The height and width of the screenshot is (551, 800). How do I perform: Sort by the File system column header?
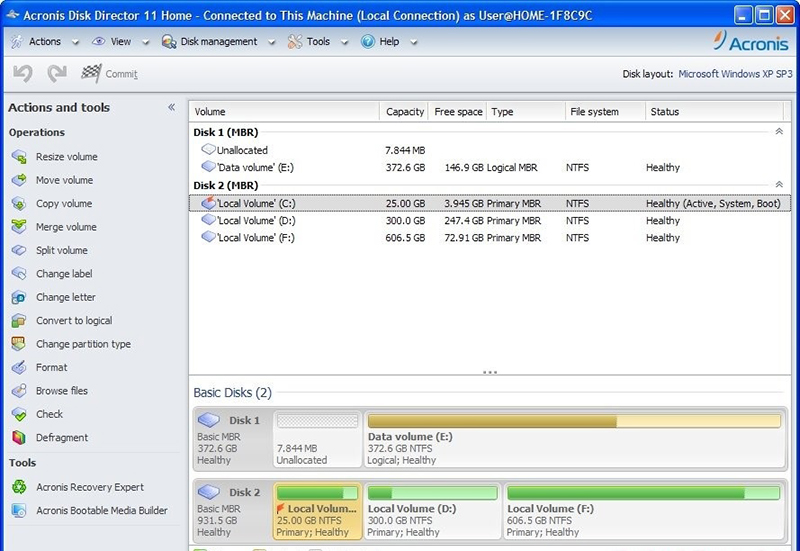pos(605,112)
